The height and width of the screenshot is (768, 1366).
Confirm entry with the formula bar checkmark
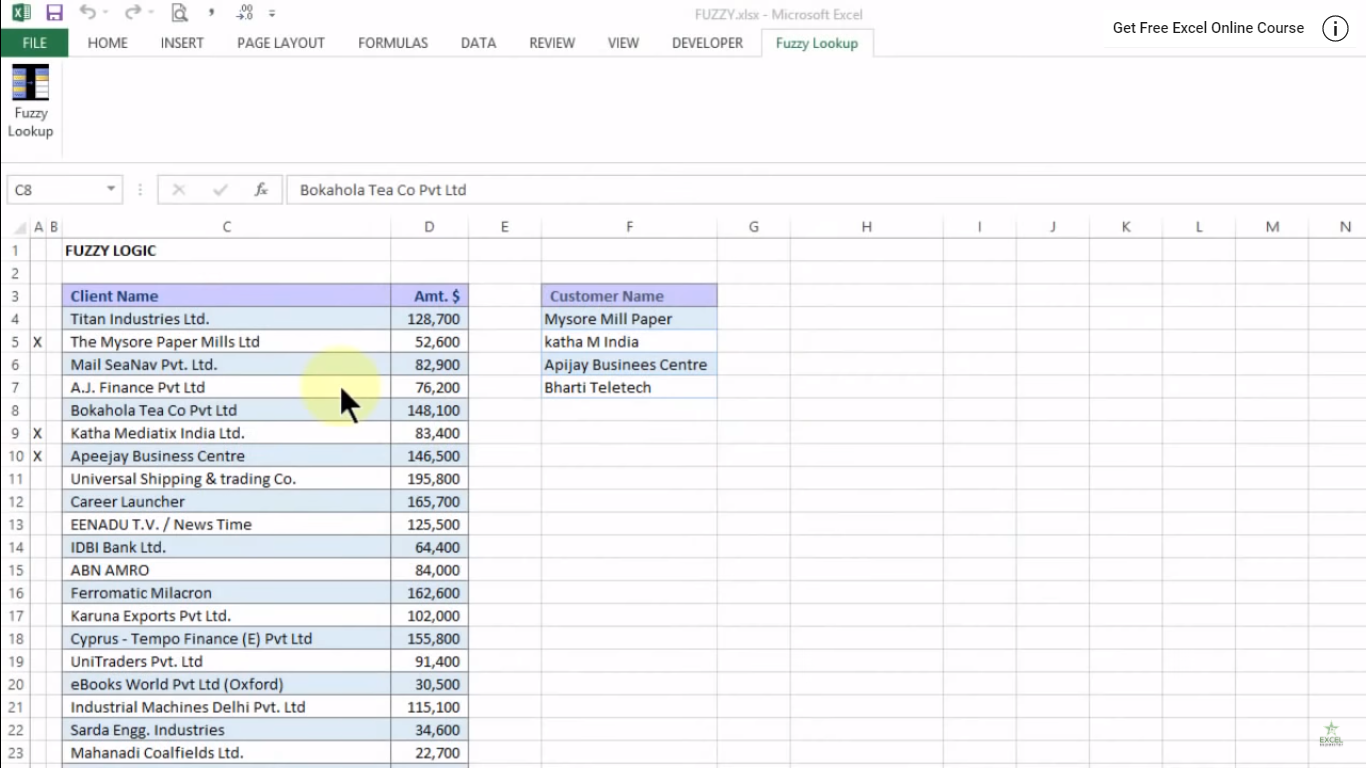point(220,190)
